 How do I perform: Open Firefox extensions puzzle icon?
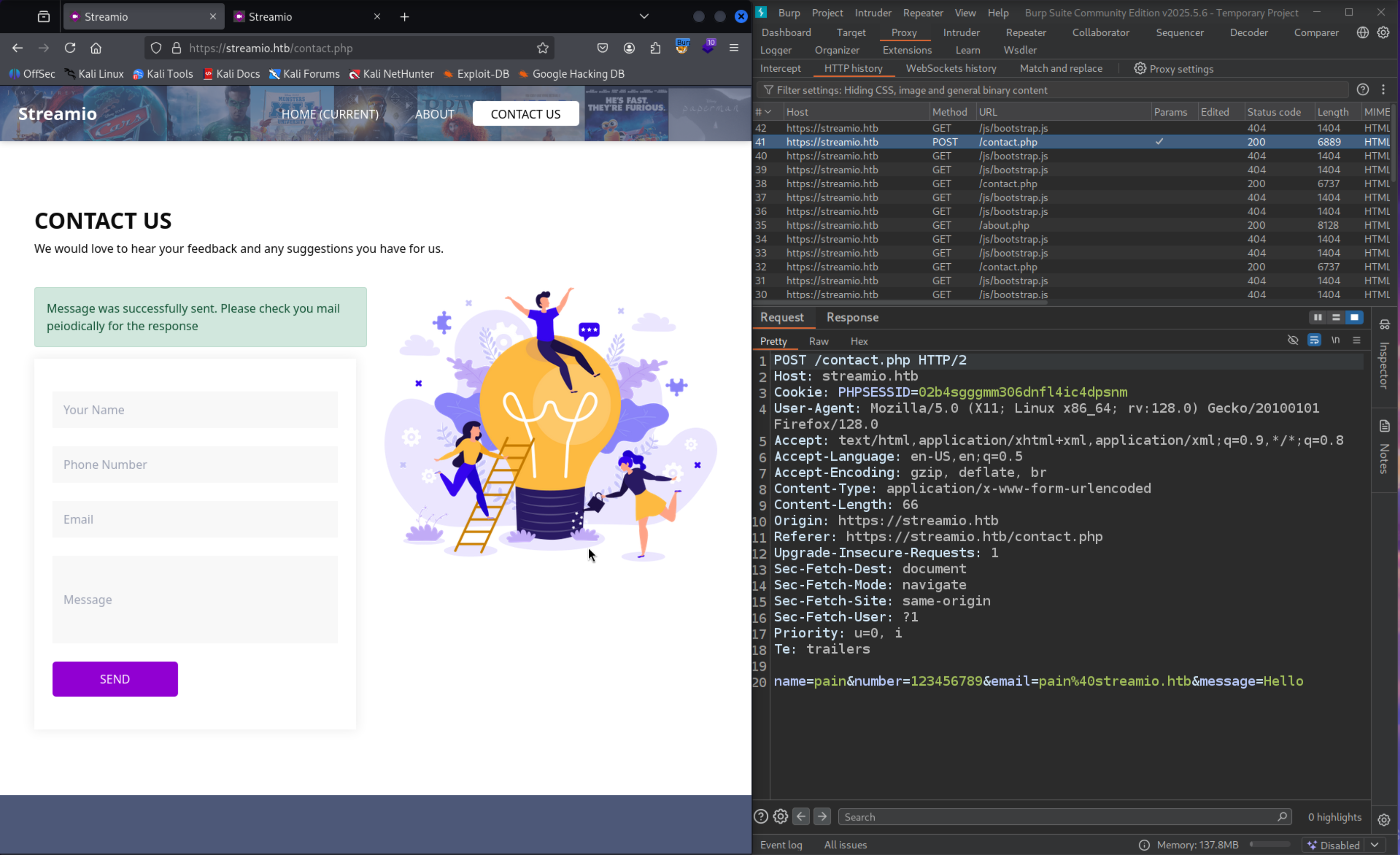[x=655, y=48]
